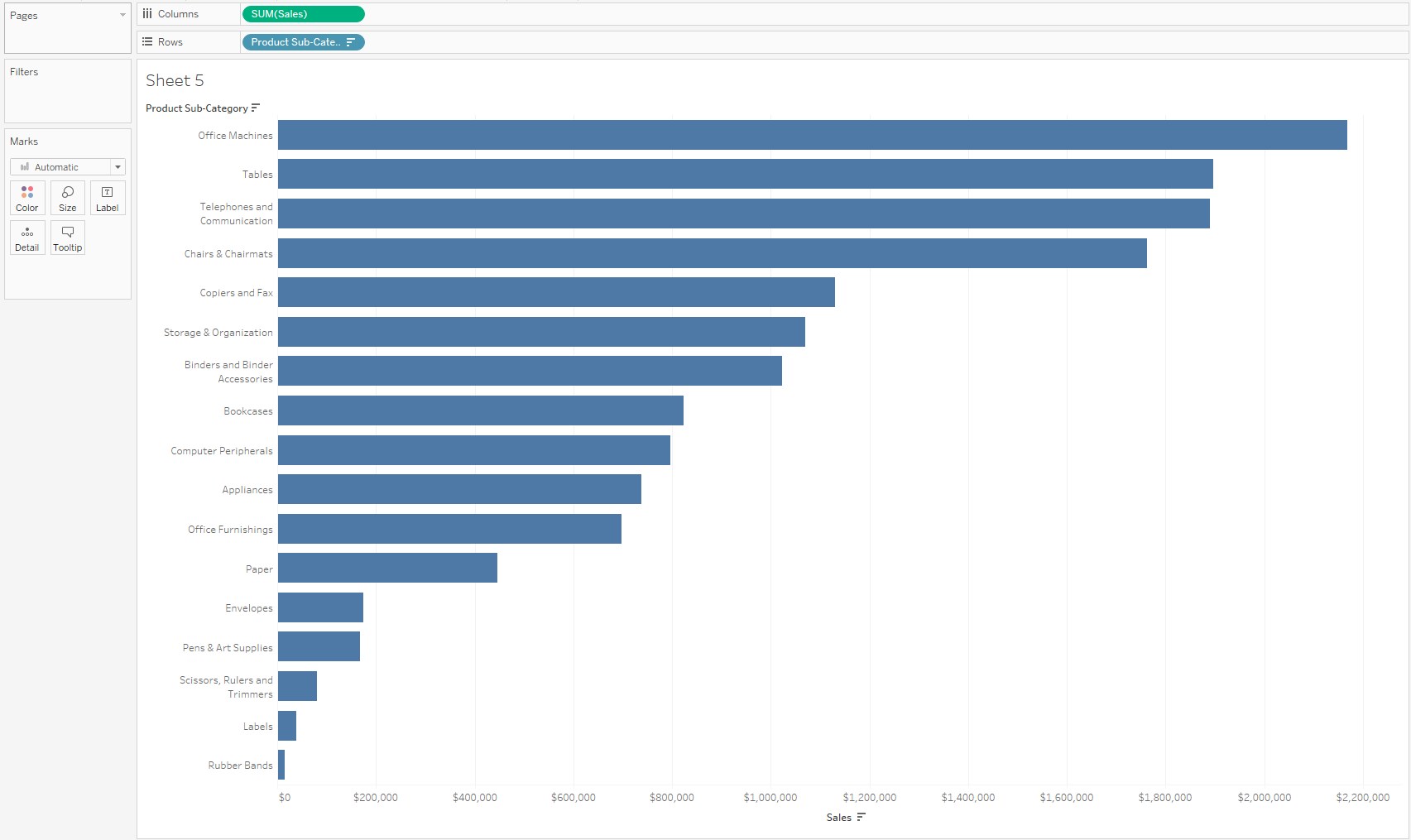The image size is (1411, 840).
Task: Select the Computer Peripherals bar
Action: click(474, 450)
